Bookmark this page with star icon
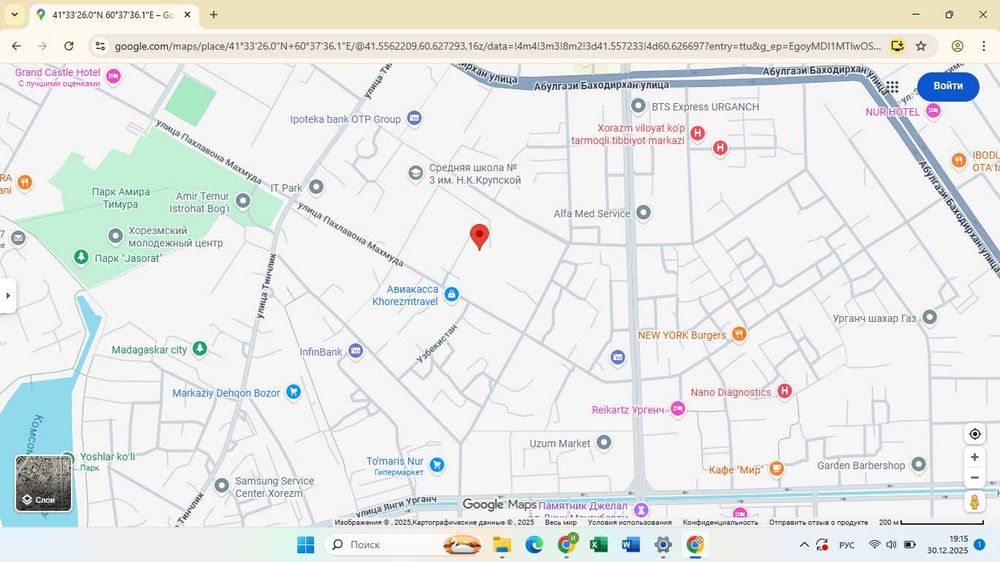 [921, 46]
